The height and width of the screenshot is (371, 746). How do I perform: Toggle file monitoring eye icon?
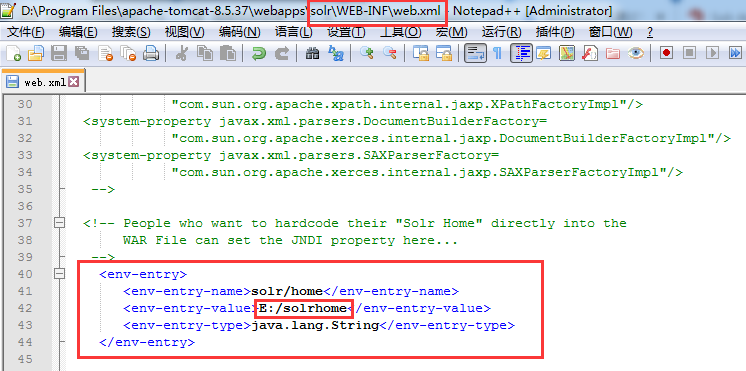[636, 53]
